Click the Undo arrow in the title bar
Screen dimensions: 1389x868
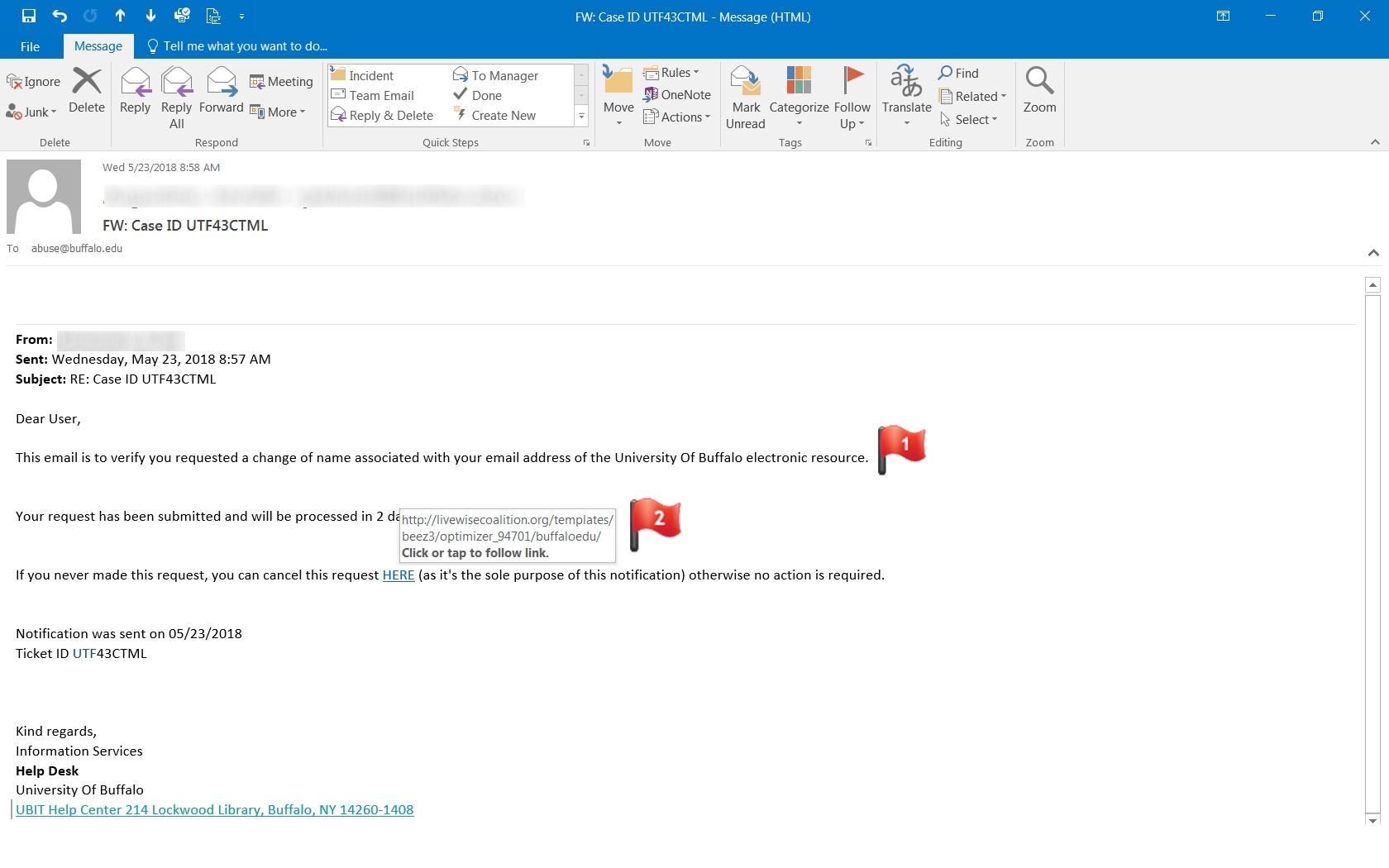[x=60, y=16]
